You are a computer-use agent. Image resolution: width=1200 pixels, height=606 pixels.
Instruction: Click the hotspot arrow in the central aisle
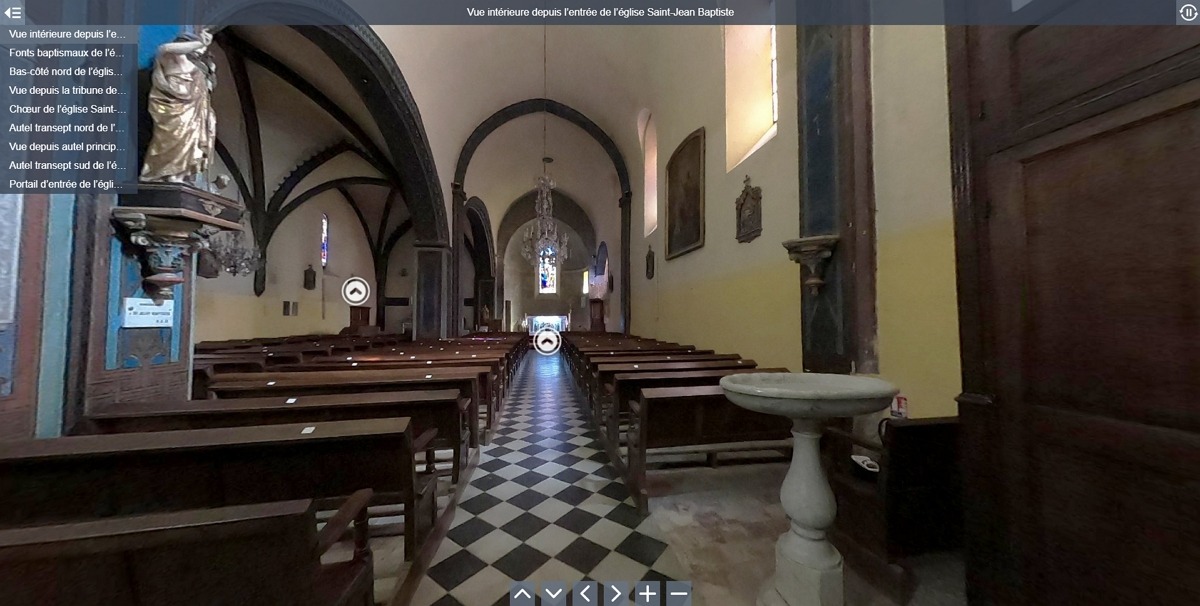coord(547,342)
